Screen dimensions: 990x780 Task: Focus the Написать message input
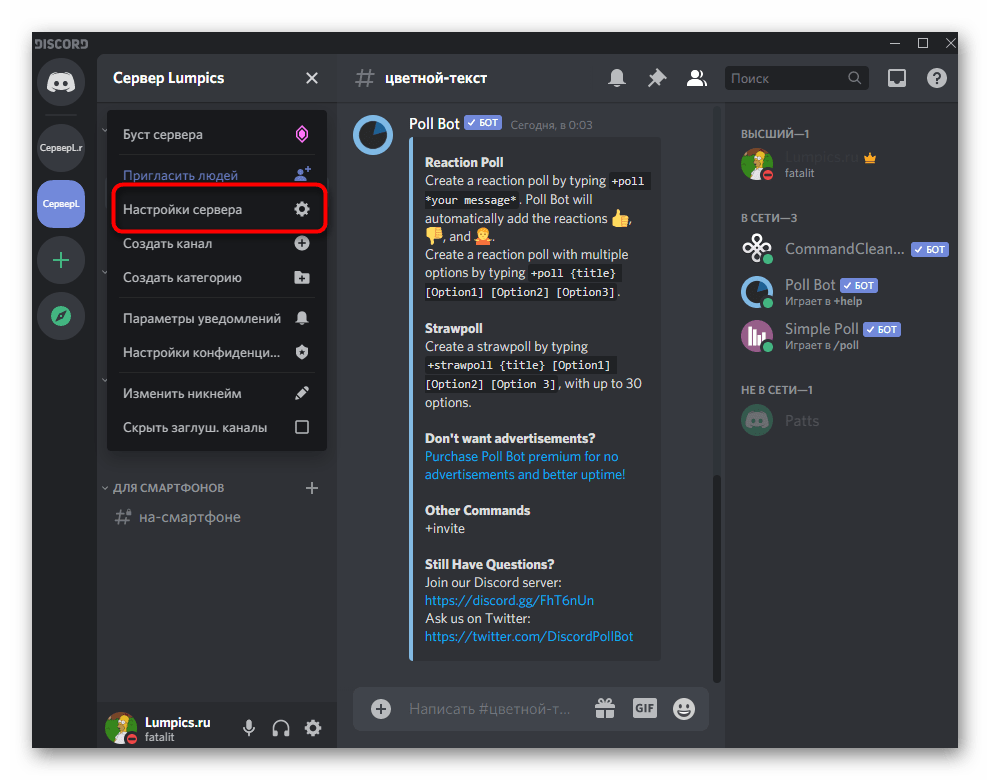pyautogui.click(x=492, y=709)
